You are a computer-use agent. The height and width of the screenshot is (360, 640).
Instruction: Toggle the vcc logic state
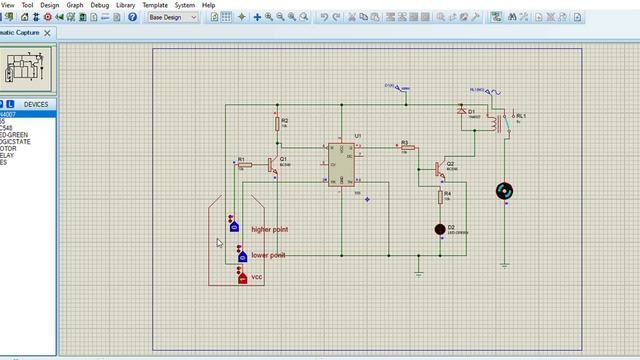(x=242, y=278)
